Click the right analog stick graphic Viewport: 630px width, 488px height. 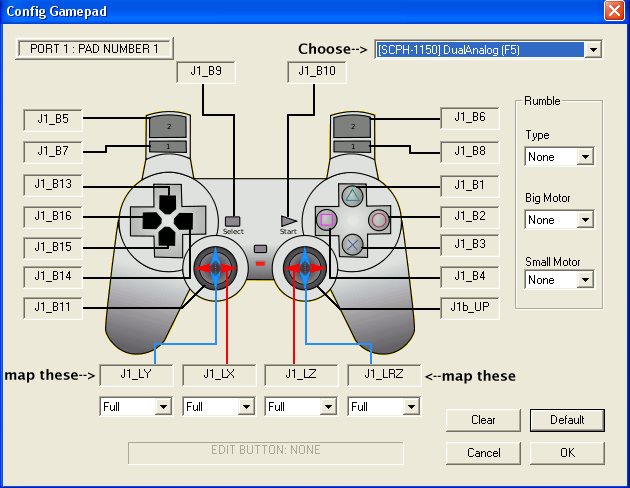coord(305,268)
